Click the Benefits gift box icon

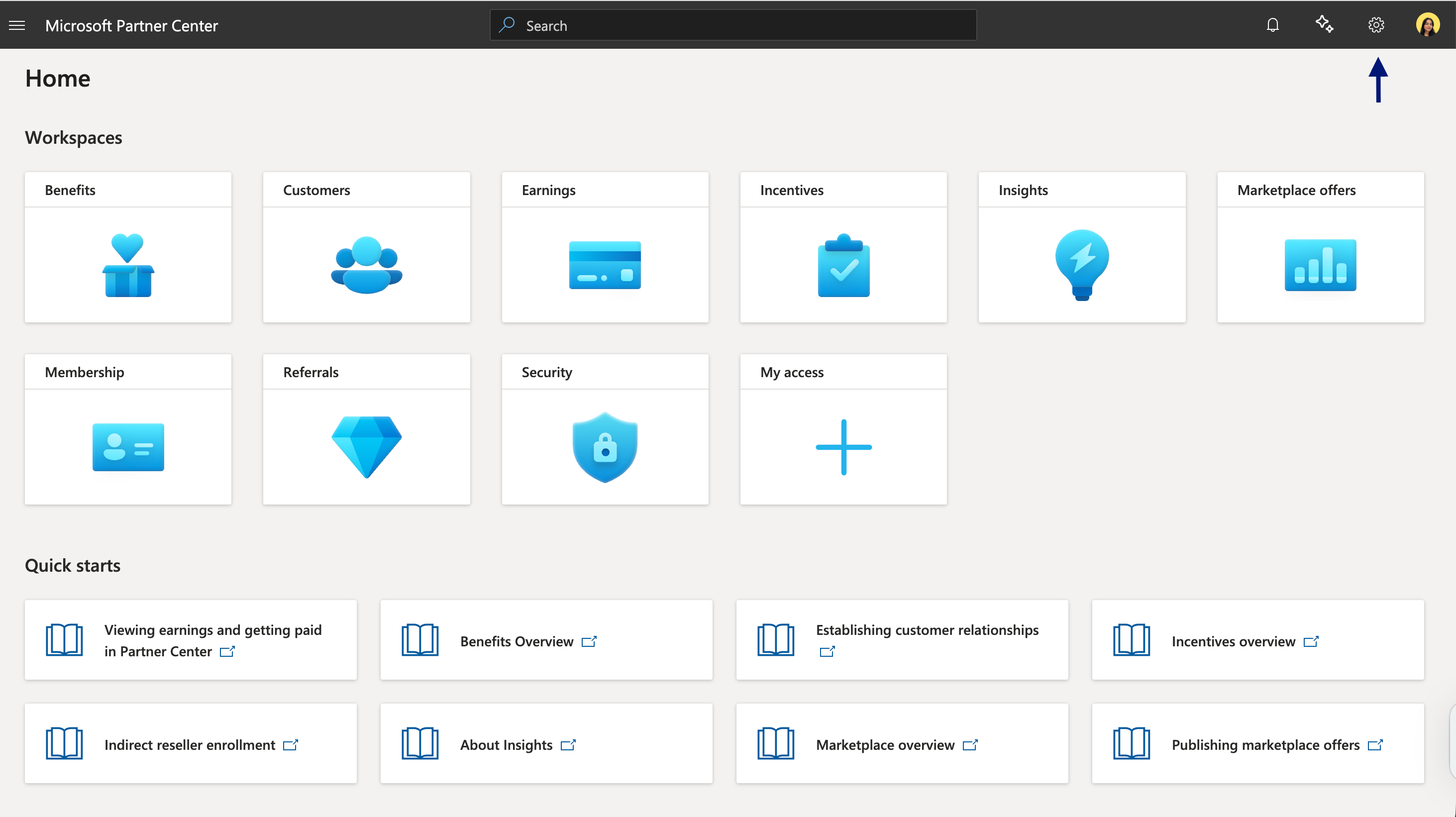[128, 265]
